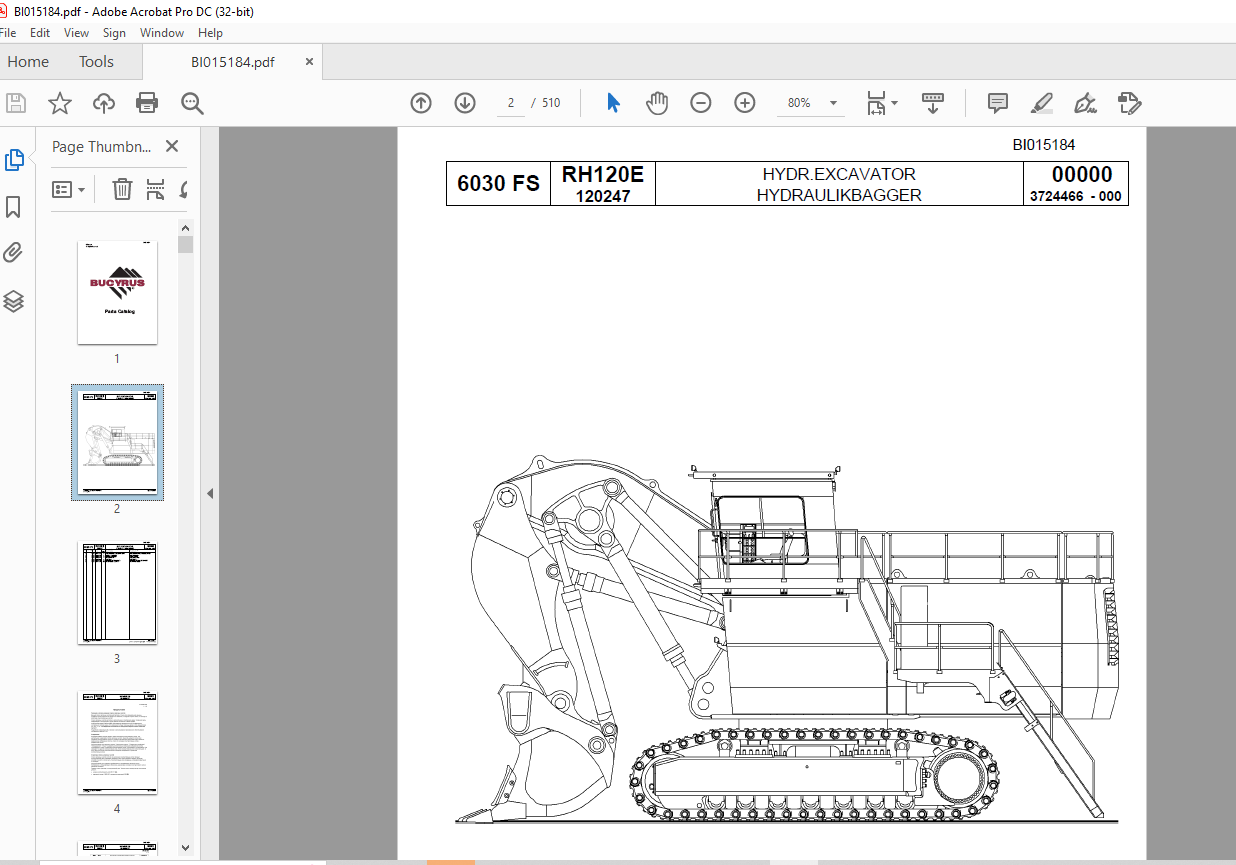Add a comment sticky note
The width and height of the screenshot is (1236, 865).
point(997,103)
